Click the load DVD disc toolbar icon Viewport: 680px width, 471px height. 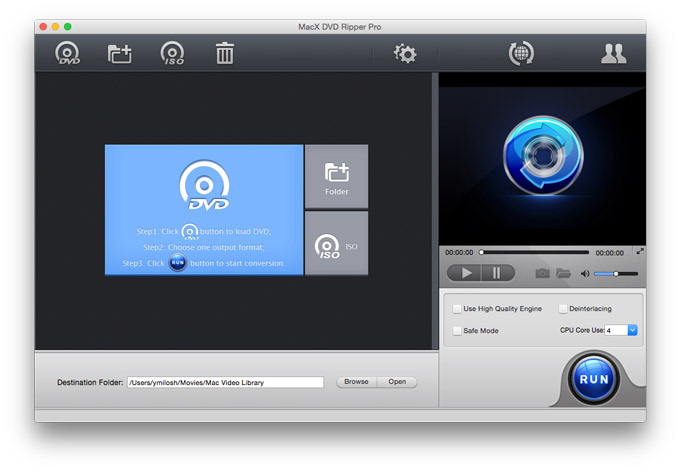click(68, 54)
